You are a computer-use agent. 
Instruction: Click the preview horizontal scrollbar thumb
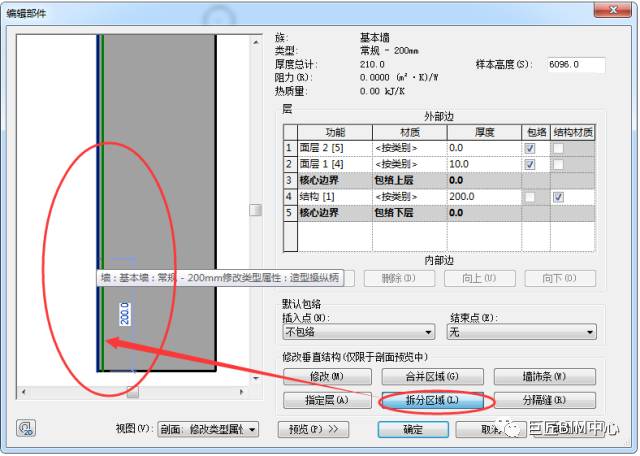133,392
